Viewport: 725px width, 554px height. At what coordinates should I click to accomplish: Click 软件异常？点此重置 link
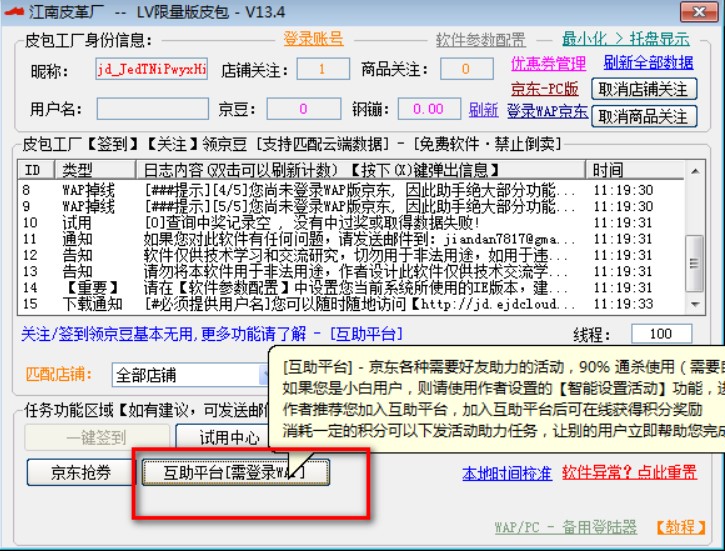click(x=629, y=472)
